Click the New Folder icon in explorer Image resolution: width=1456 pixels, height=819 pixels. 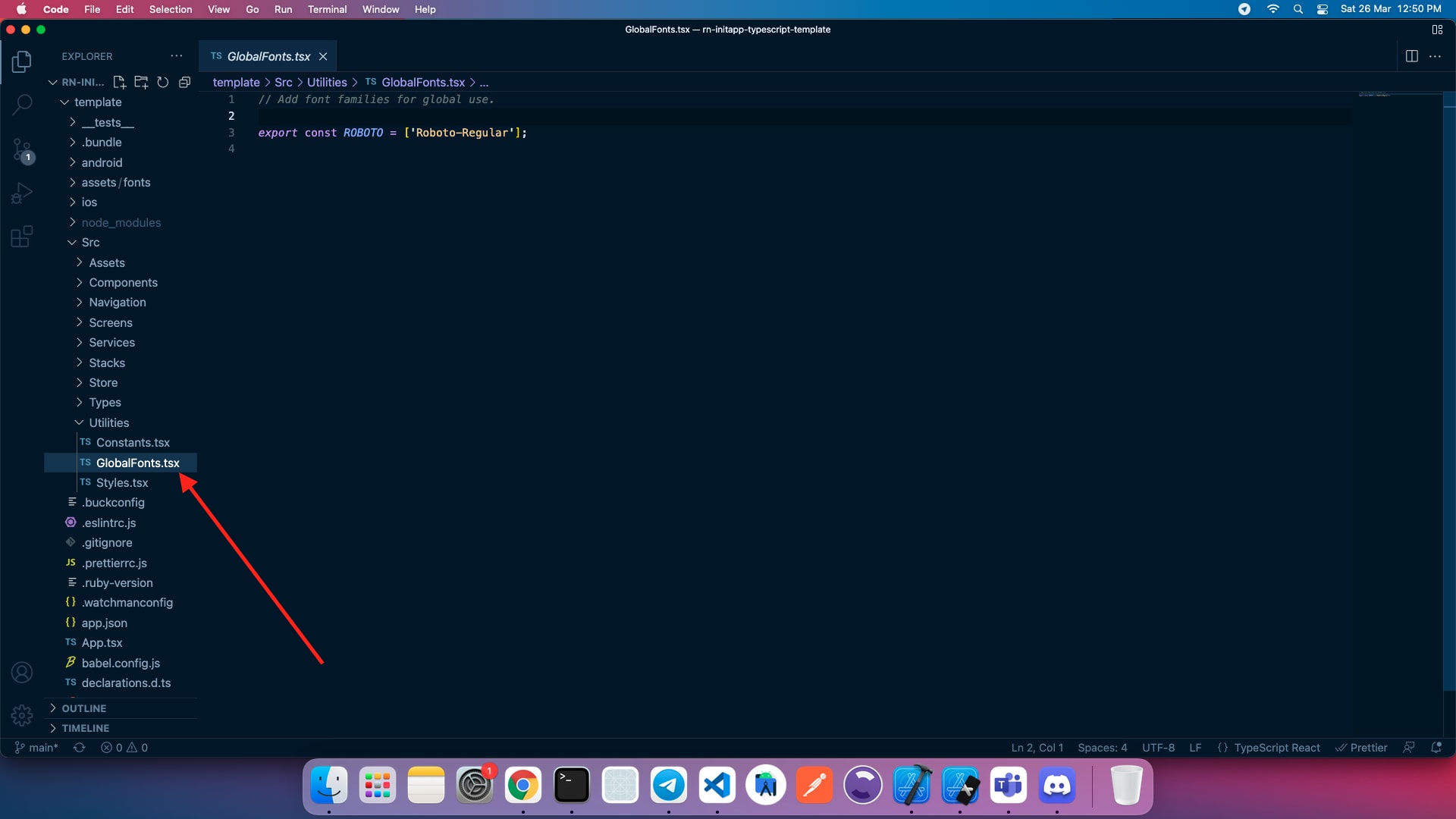(141, 82)
